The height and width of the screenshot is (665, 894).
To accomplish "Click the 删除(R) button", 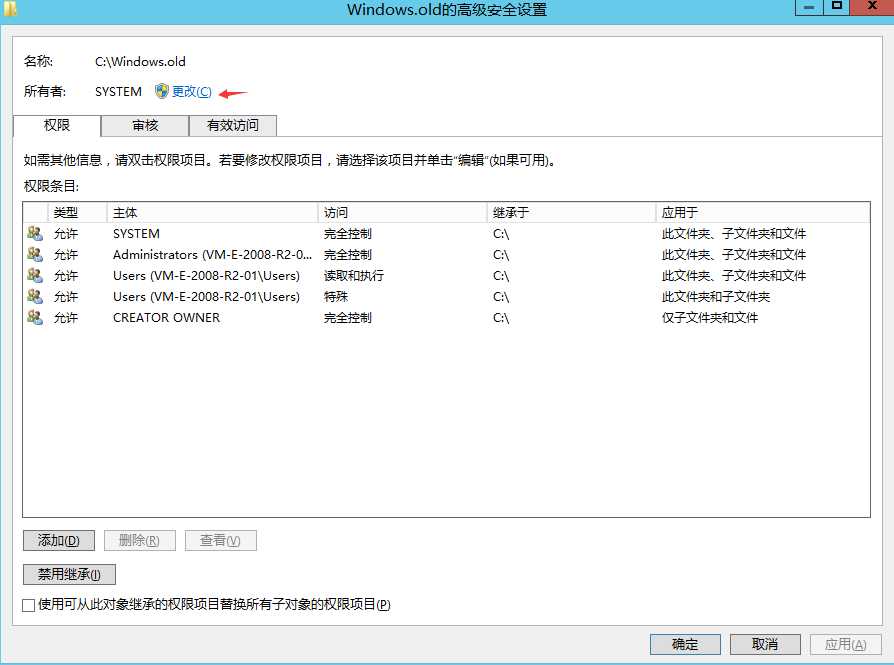I will (x=140, y=540).
